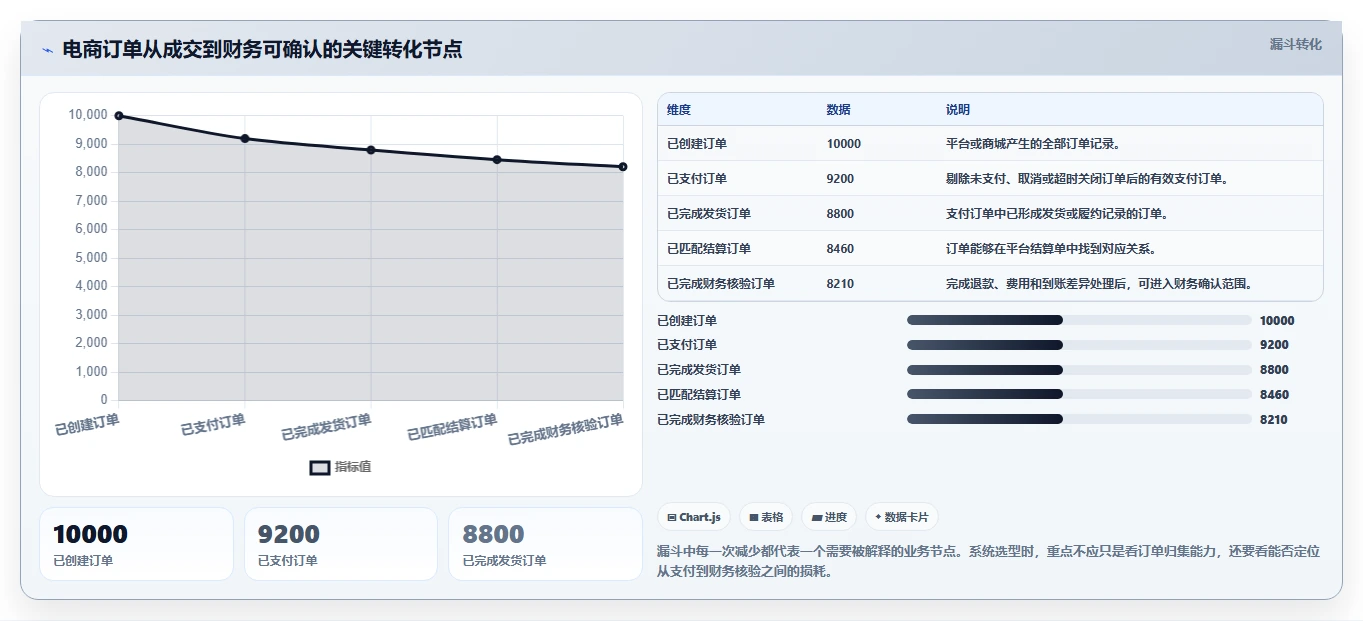1363x621 pixels.
Task: Click the chart data point for 已完成财务核验订单
Action: (x=623, y=167)
